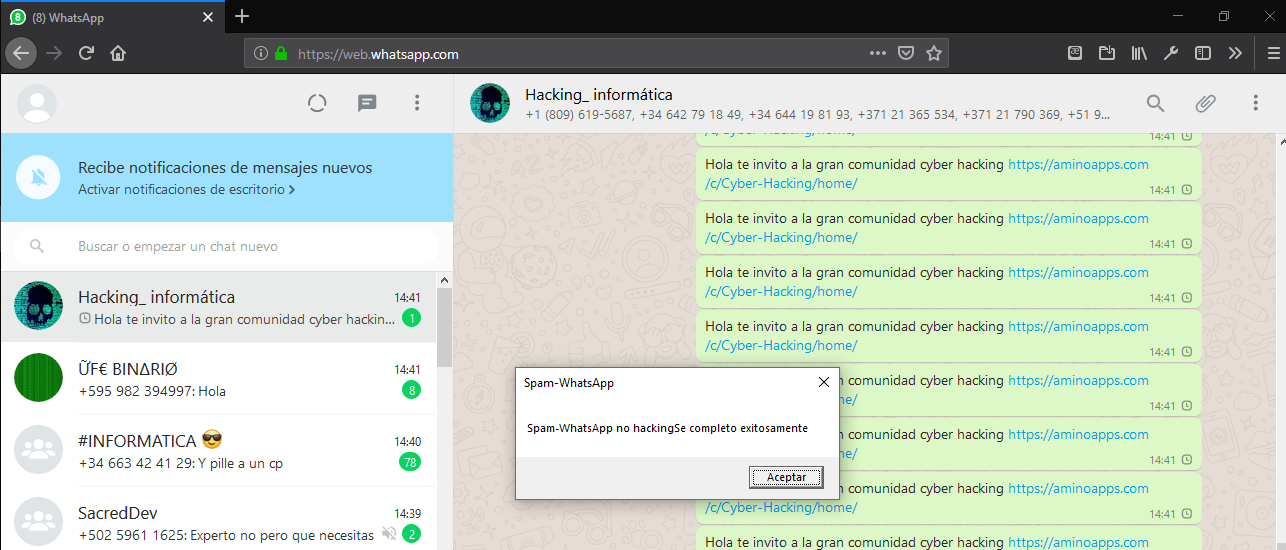Image resolution: width=1286 pixels, height=550 pixels.
Task: Open the #INFORMATICA chat
Action: click(x=218, y=451)
